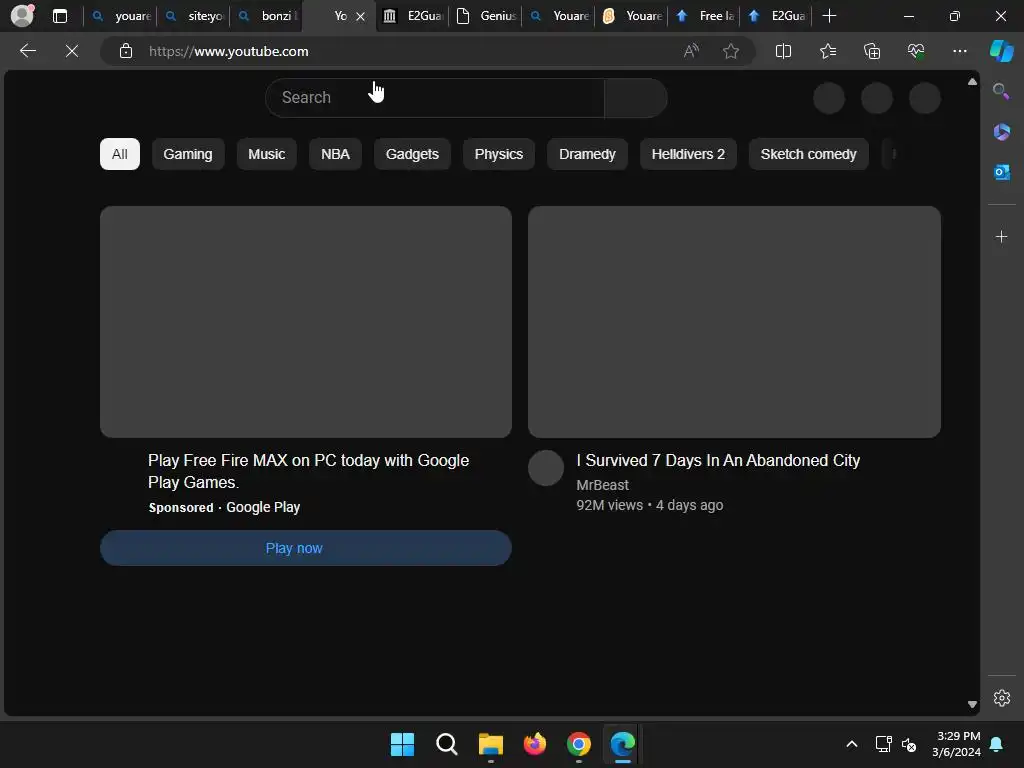Click the address bar URL
This screenshot has height=768, width=1024.
(229, 51)
